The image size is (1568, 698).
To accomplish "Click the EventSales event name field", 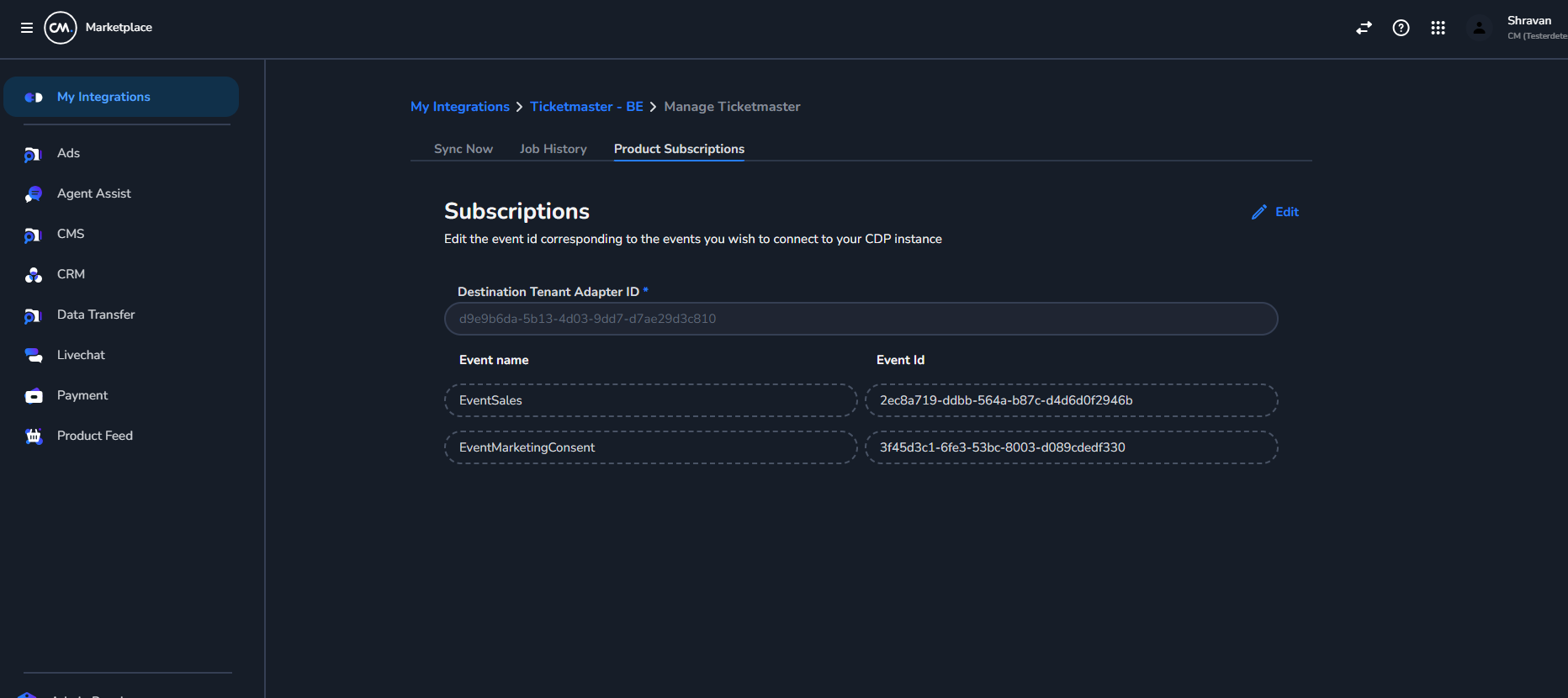I will point(651,400).
